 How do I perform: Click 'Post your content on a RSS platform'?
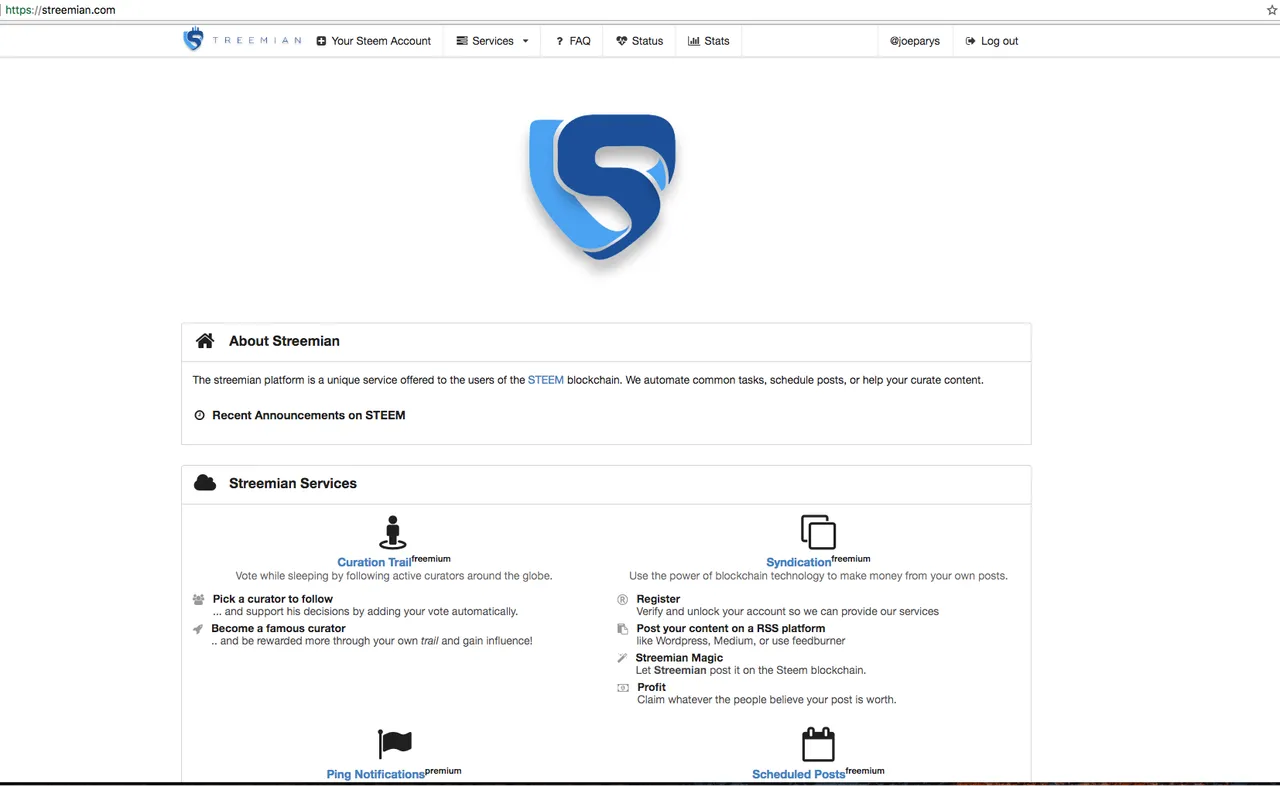coord(731,629)
